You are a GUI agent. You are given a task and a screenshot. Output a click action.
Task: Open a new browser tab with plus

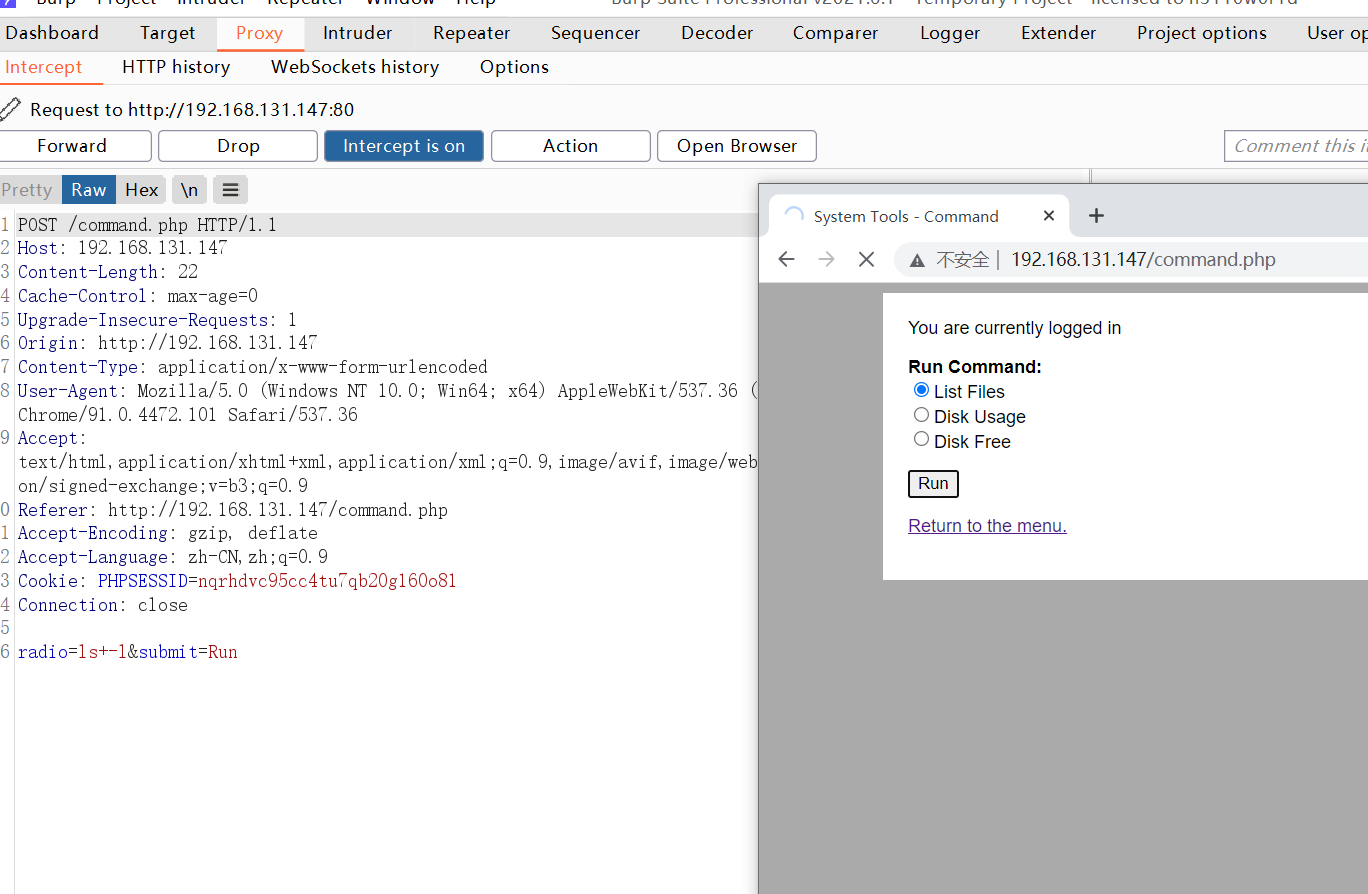1096,216
